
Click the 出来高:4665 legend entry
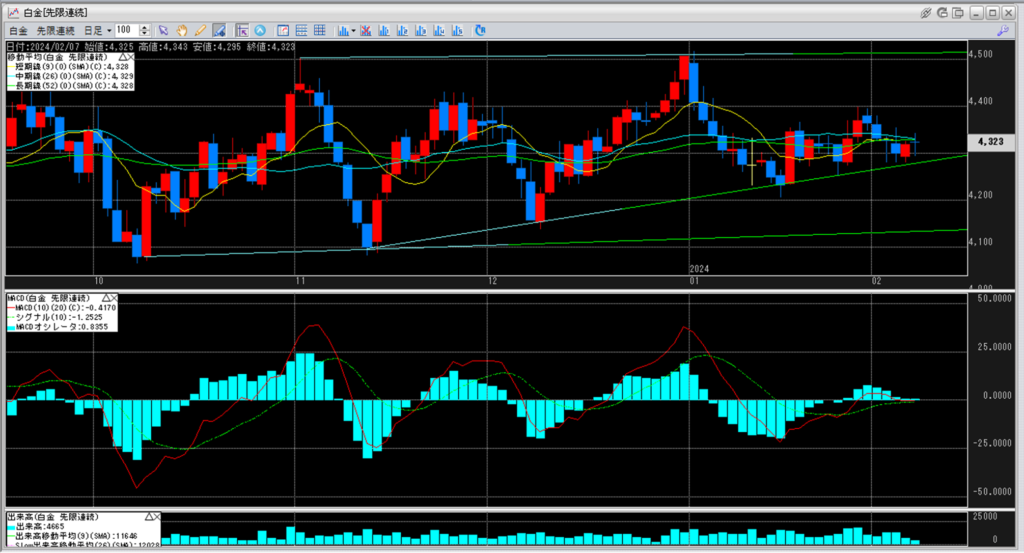point(36,526)
